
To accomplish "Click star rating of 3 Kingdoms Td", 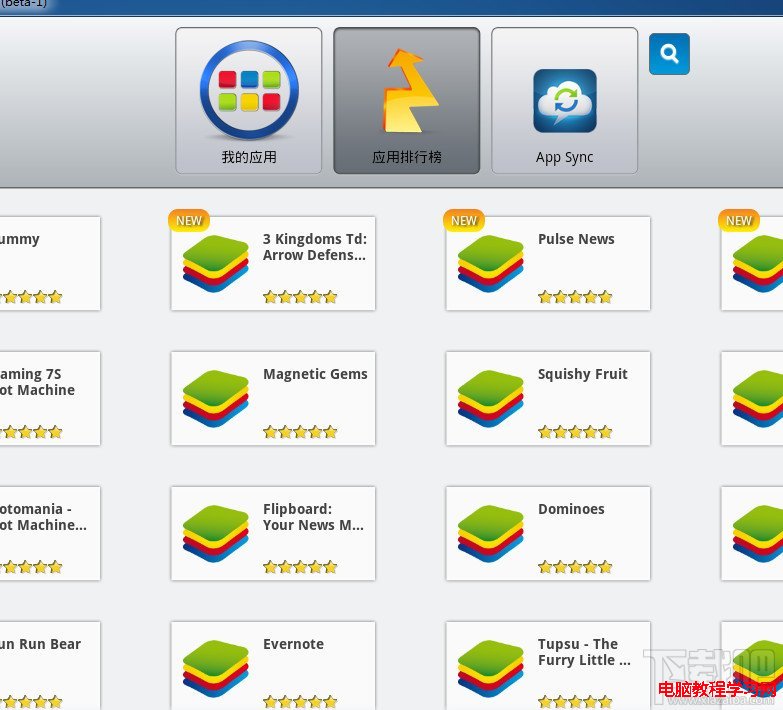I will tap(300, 297).
